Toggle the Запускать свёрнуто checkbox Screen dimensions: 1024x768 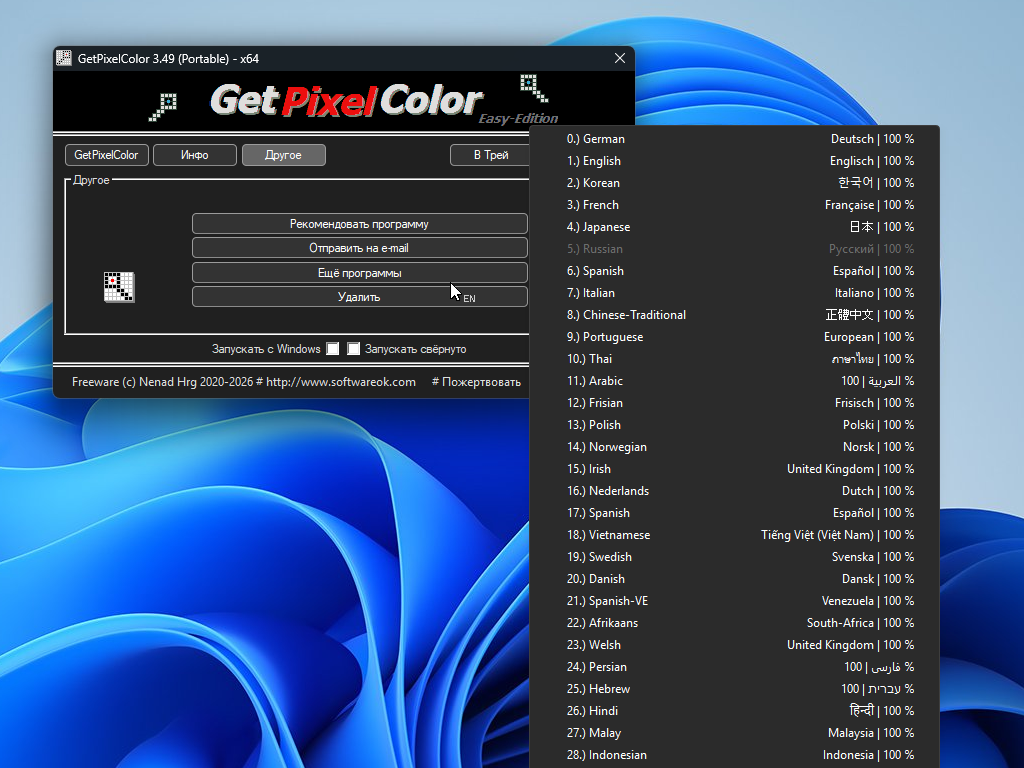click(x=353, y=349)
